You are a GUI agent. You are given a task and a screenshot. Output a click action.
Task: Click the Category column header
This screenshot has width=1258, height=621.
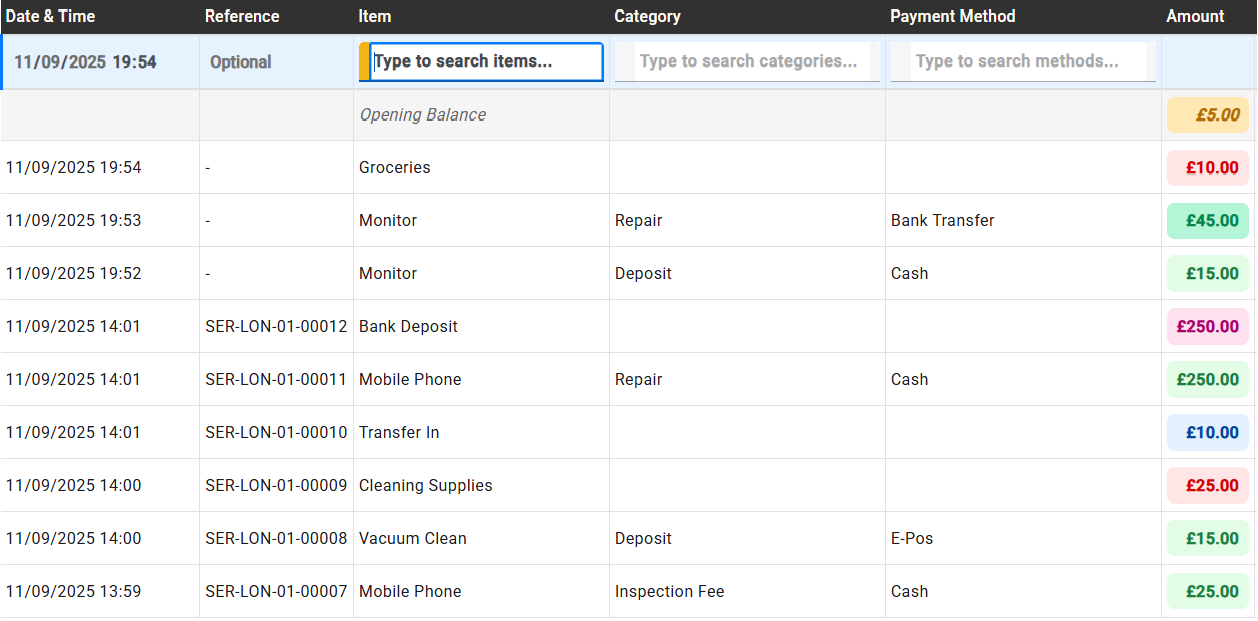[647, 16]
